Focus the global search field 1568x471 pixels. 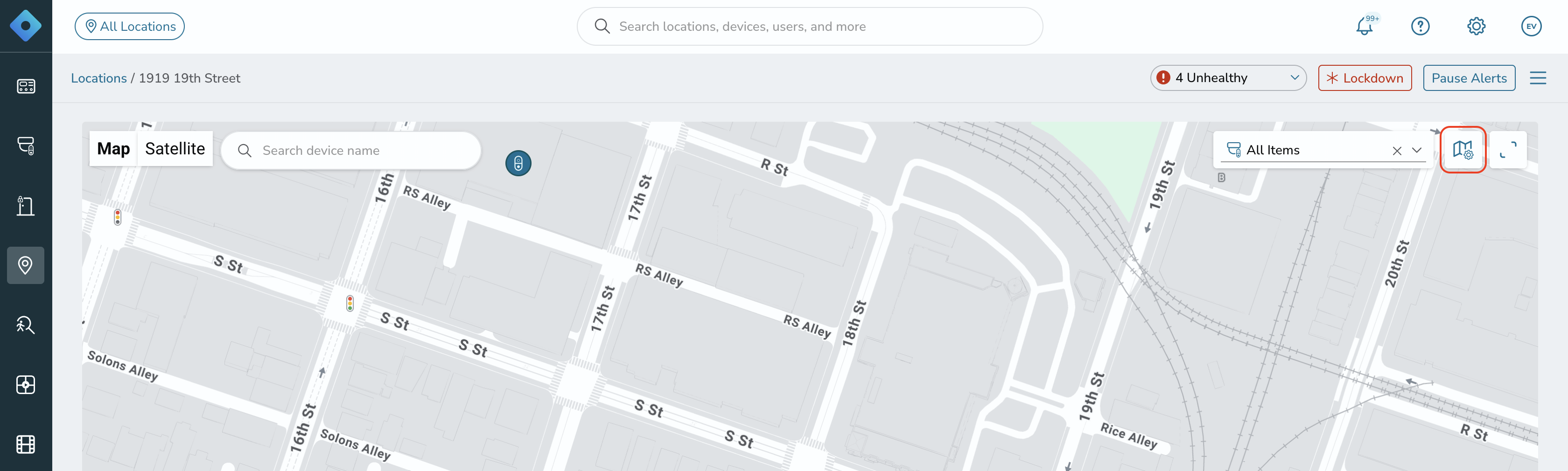(809, 26)
